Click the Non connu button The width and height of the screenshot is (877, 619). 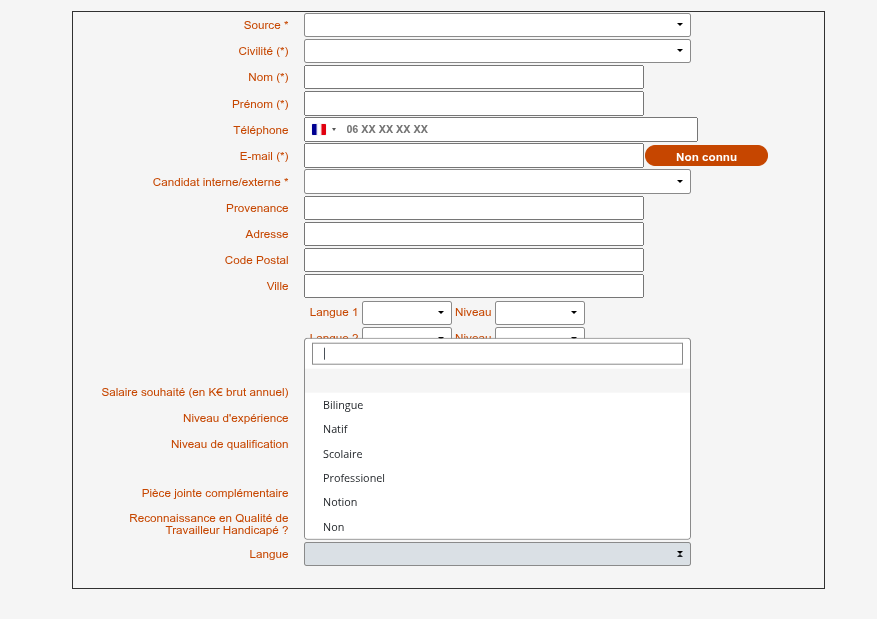tap(706, 156)
